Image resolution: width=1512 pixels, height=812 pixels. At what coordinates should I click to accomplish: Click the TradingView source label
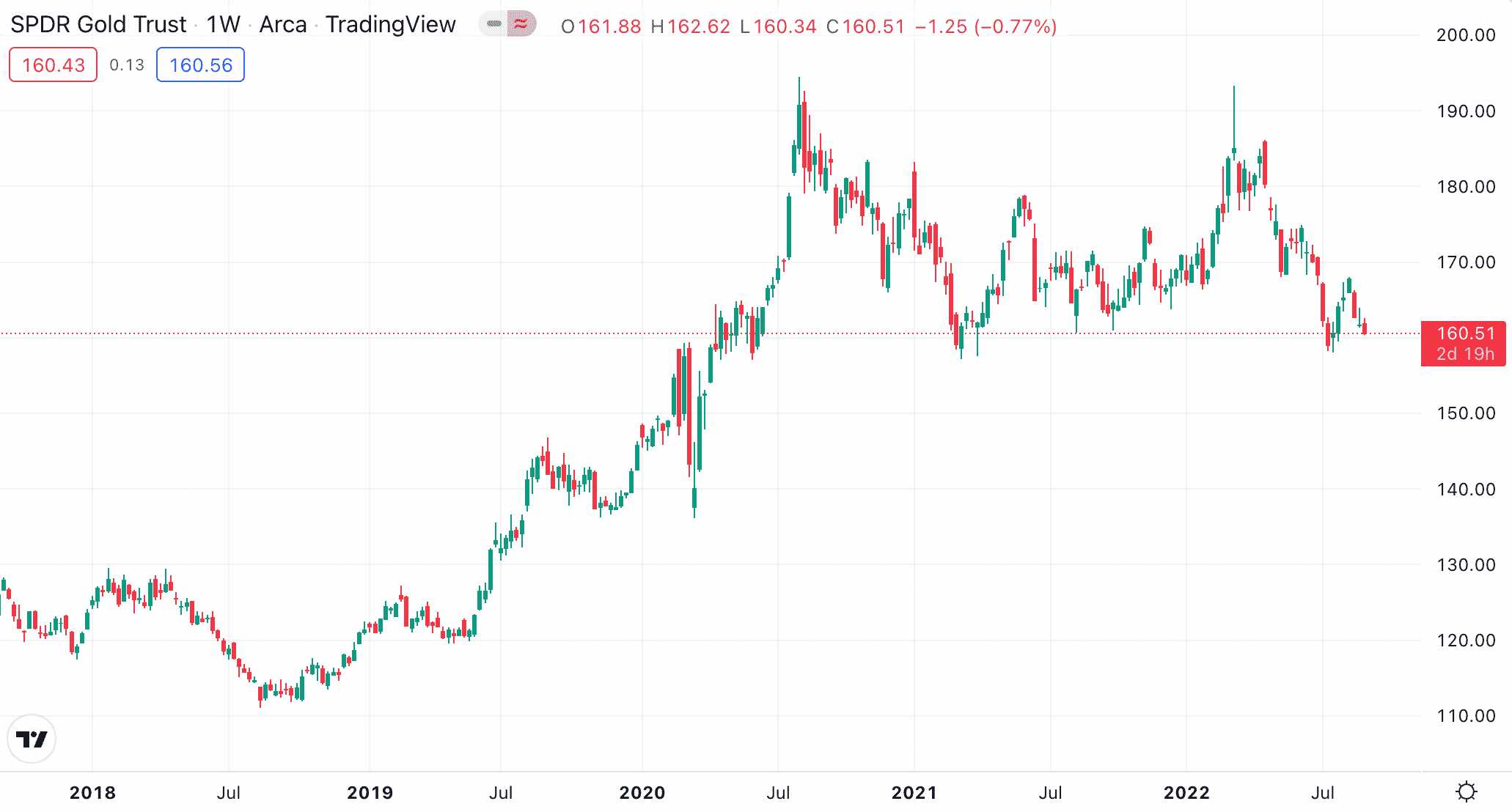click(391, 24)
